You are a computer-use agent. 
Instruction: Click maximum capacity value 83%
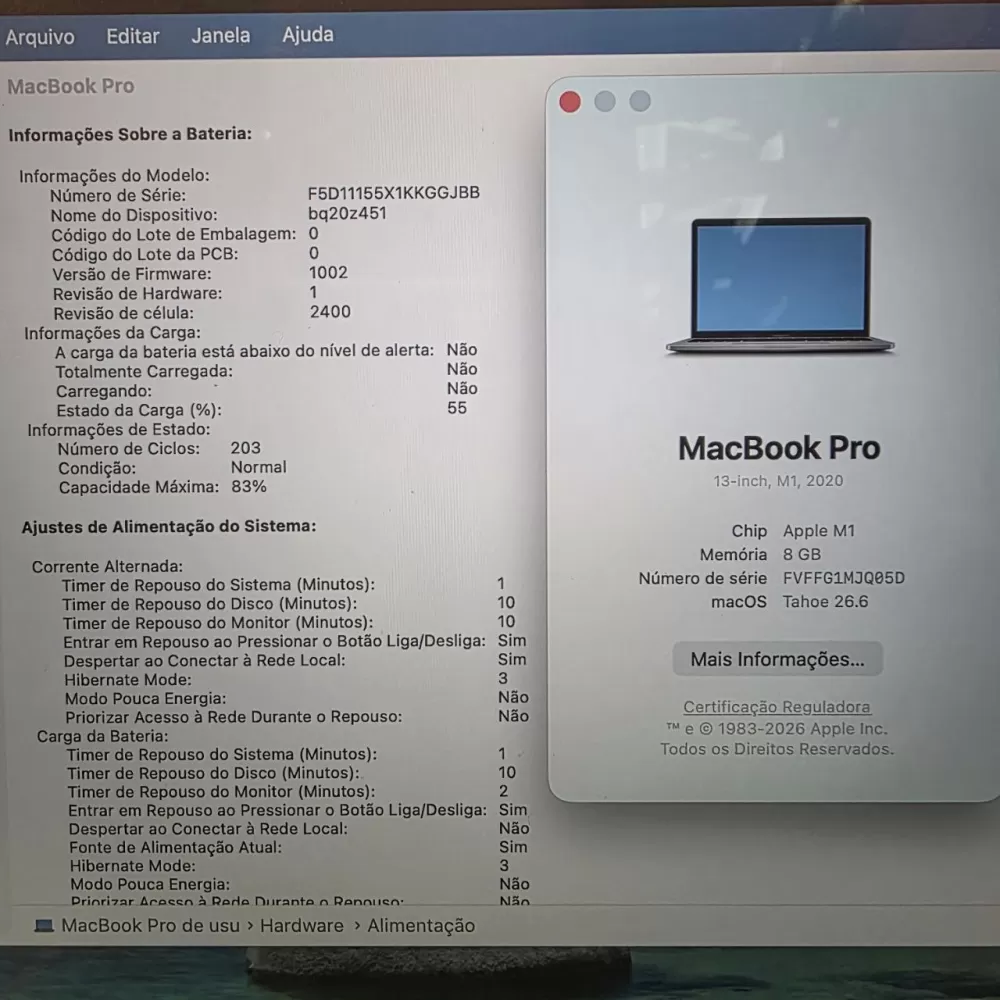249,487
